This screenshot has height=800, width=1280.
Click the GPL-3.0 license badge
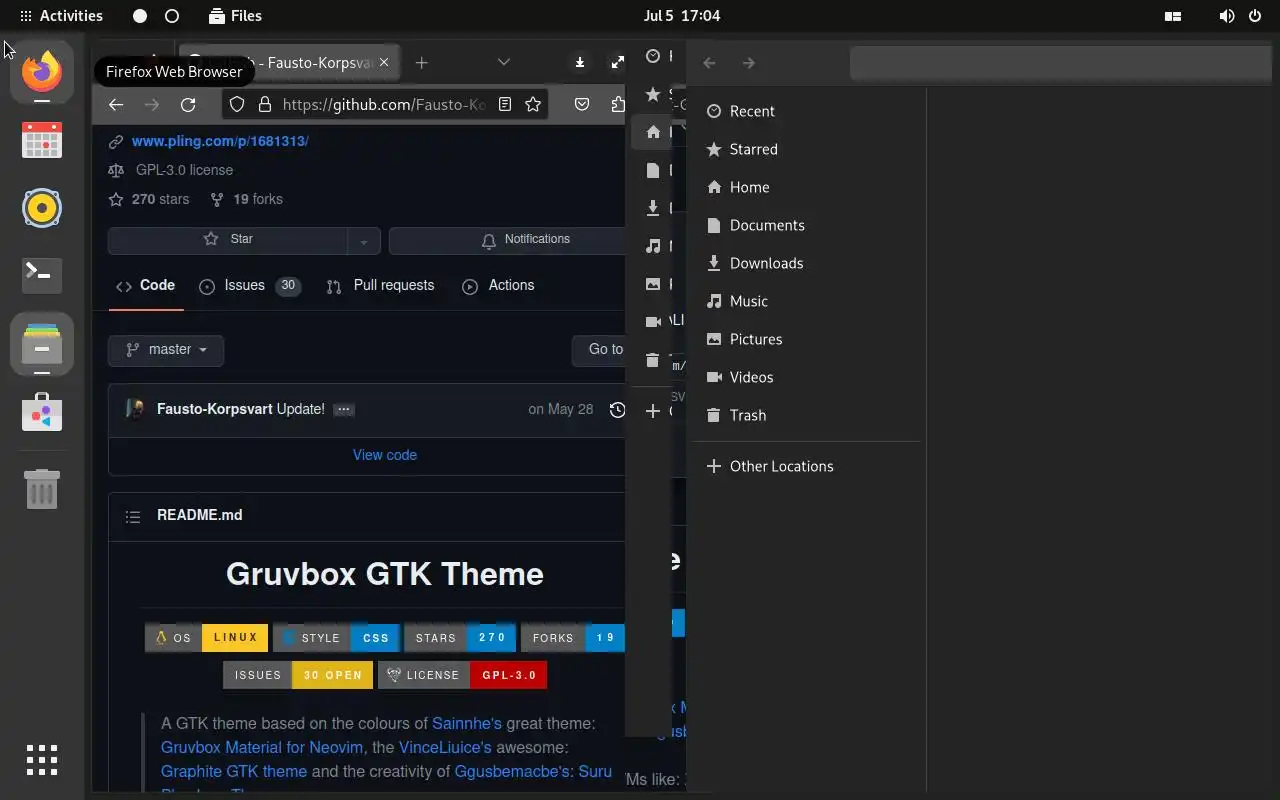coord(462,675)
